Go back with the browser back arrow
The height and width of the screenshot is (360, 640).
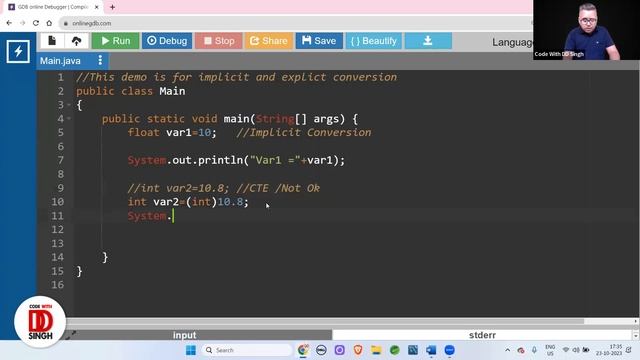[x=9, y=23]
